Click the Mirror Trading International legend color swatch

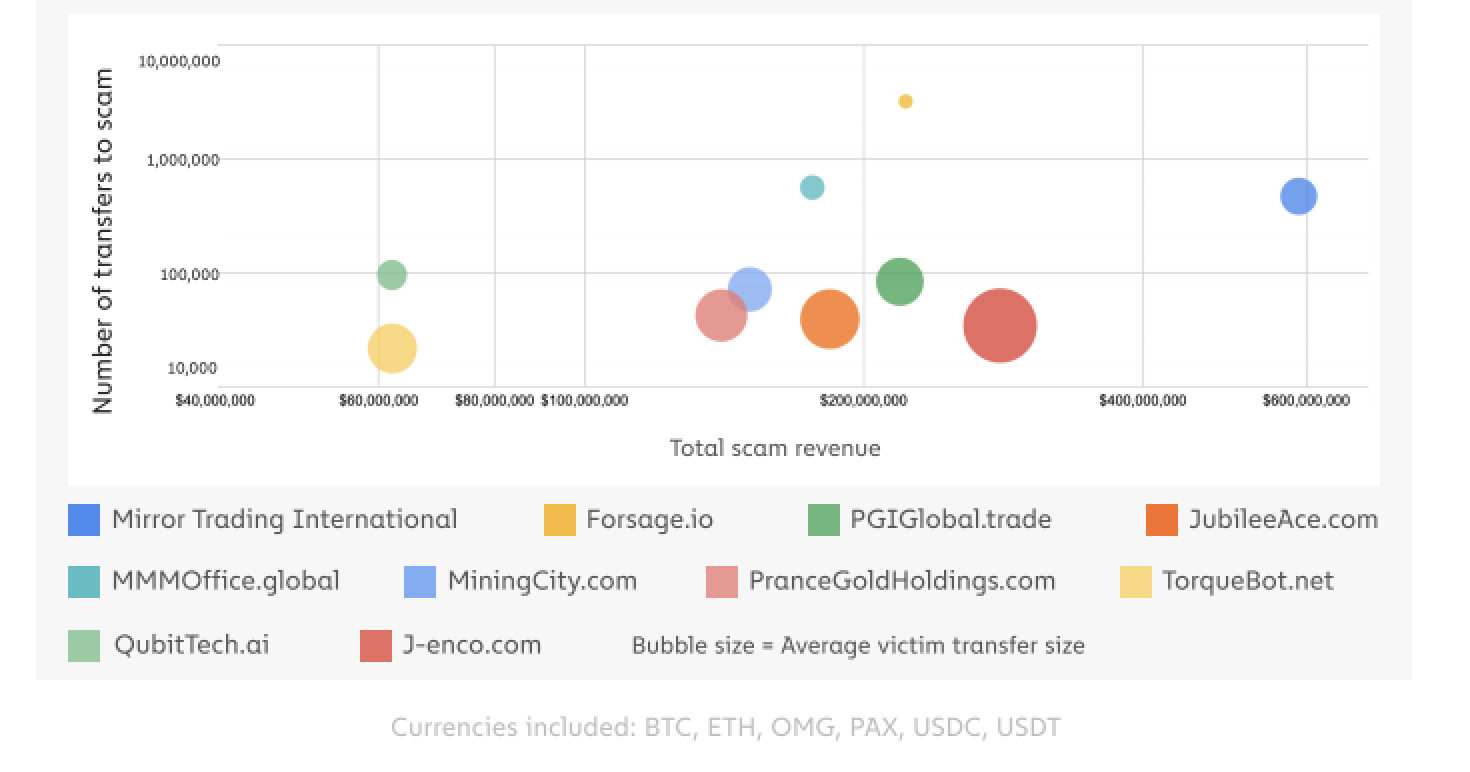pyautogui.click(x=84, y=520)
